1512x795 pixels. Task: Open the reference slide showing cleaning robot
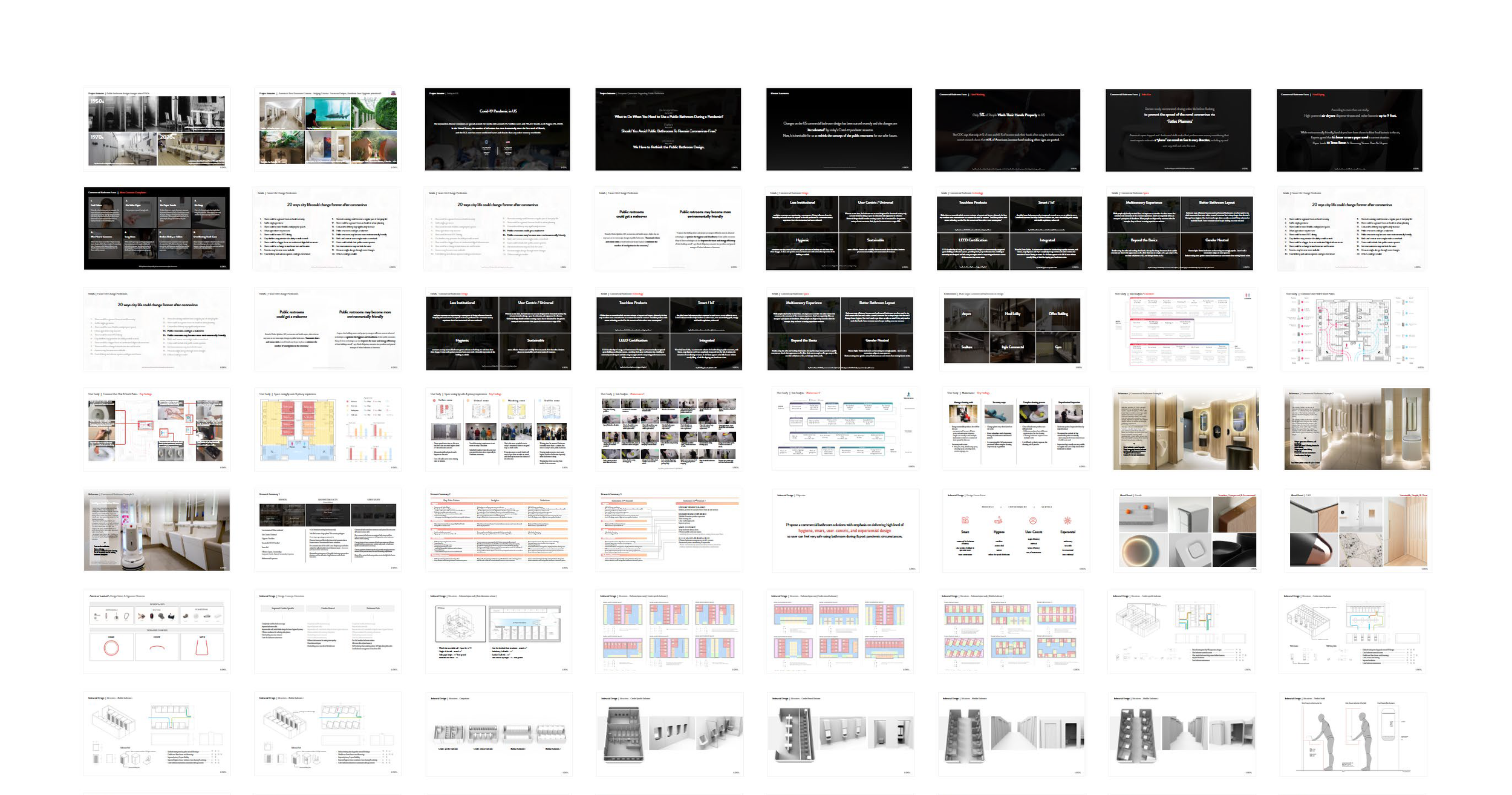[x=157, y=531]
